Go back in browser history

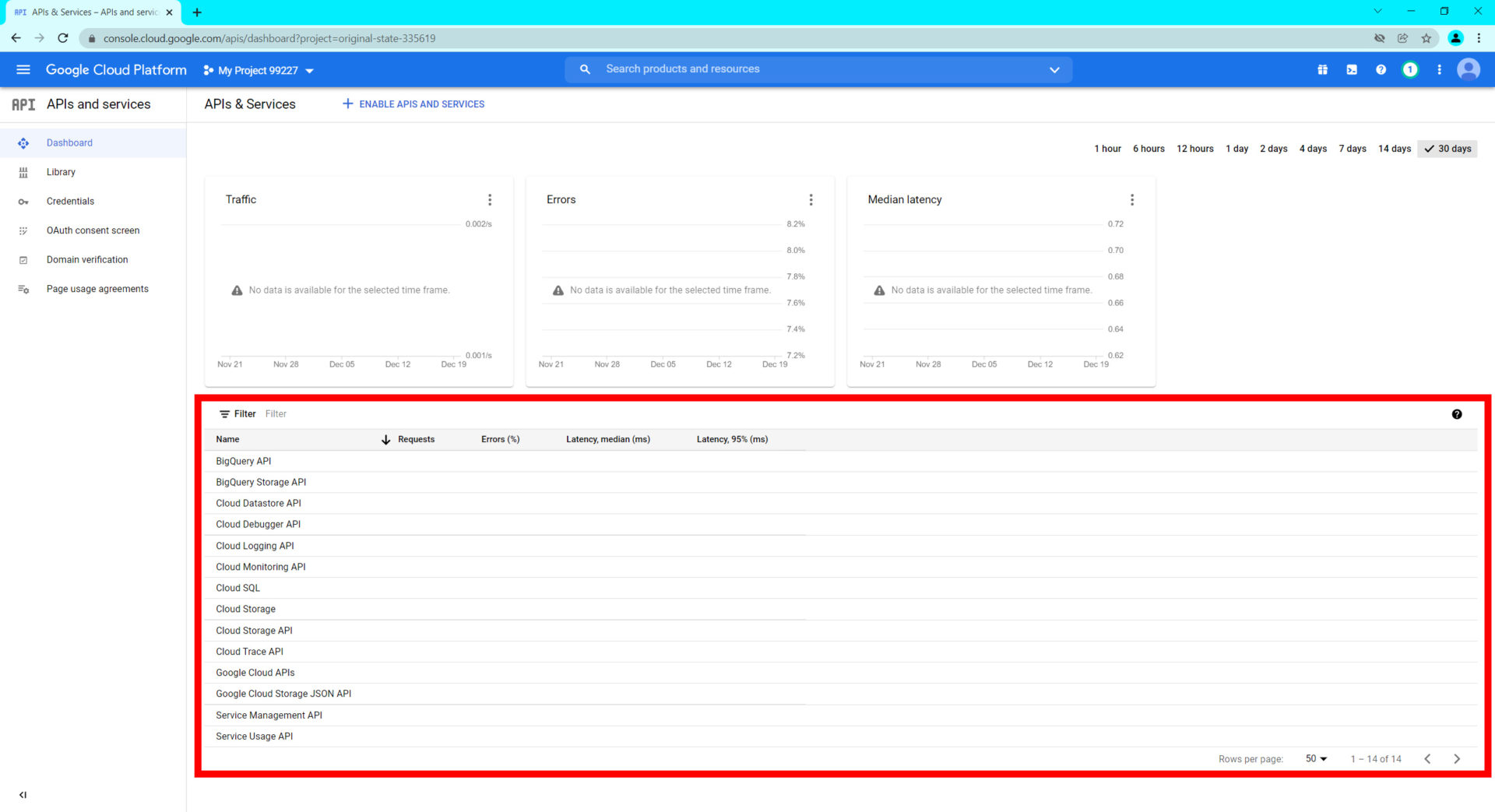[16, 38]
